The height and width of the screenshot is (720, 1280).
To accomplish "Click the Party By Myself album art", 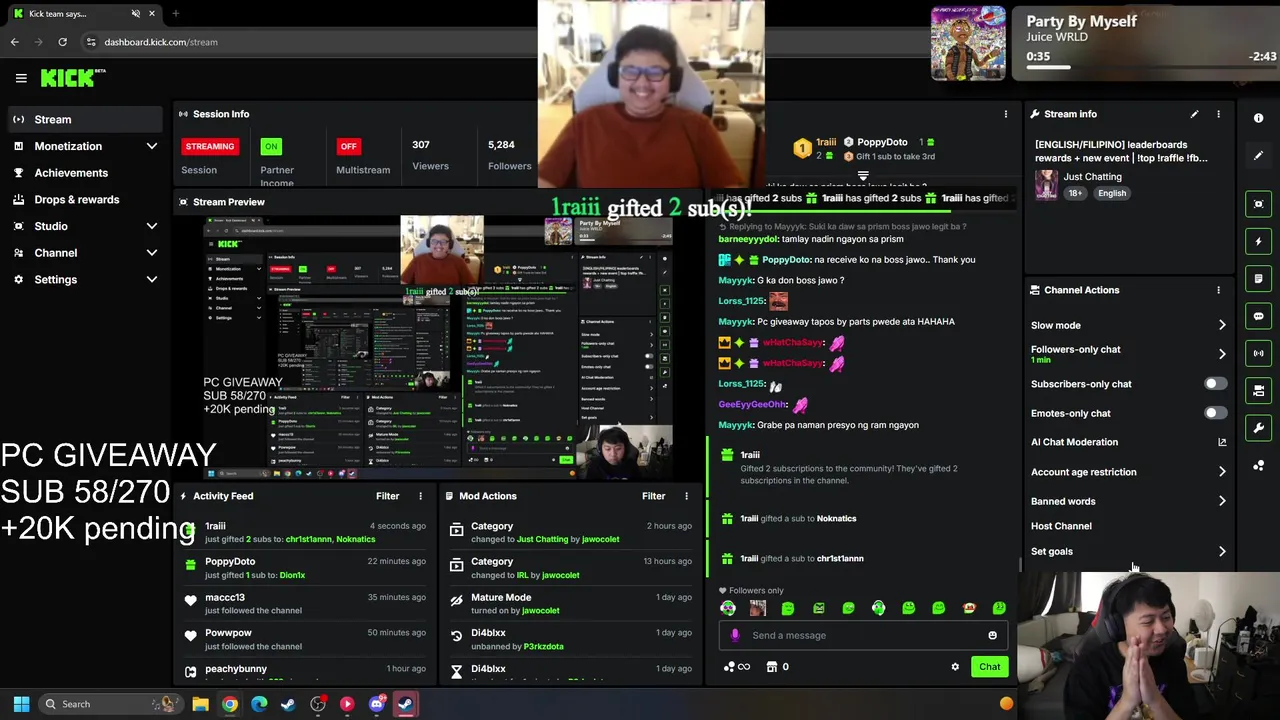I will pyautogui.click(x=968, y=43).
